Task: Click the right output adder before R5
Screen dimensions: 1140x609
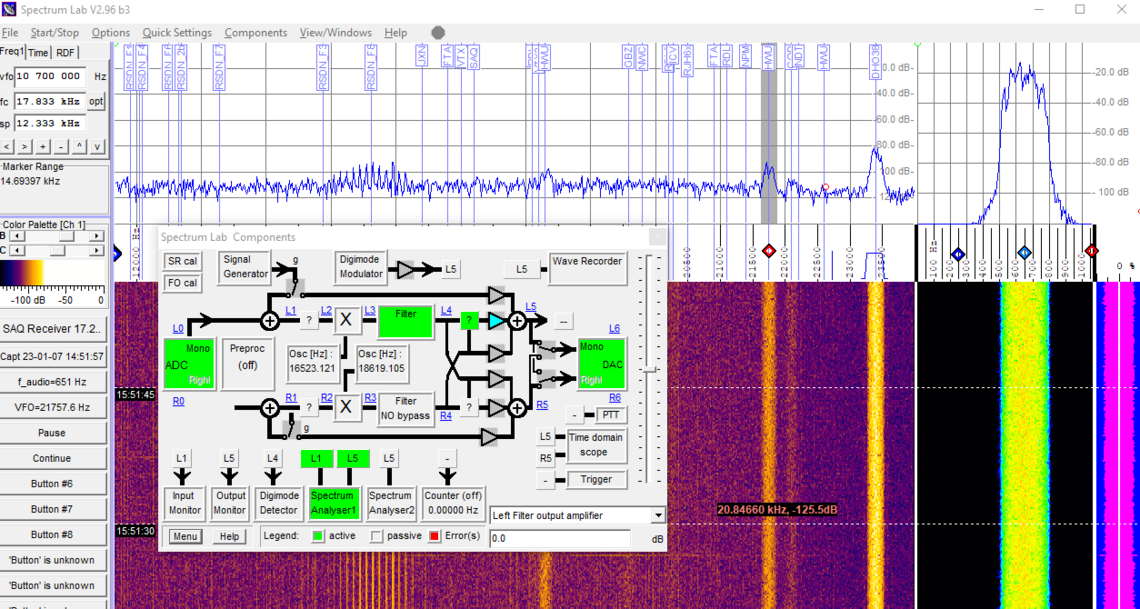Action: (517, 408)
